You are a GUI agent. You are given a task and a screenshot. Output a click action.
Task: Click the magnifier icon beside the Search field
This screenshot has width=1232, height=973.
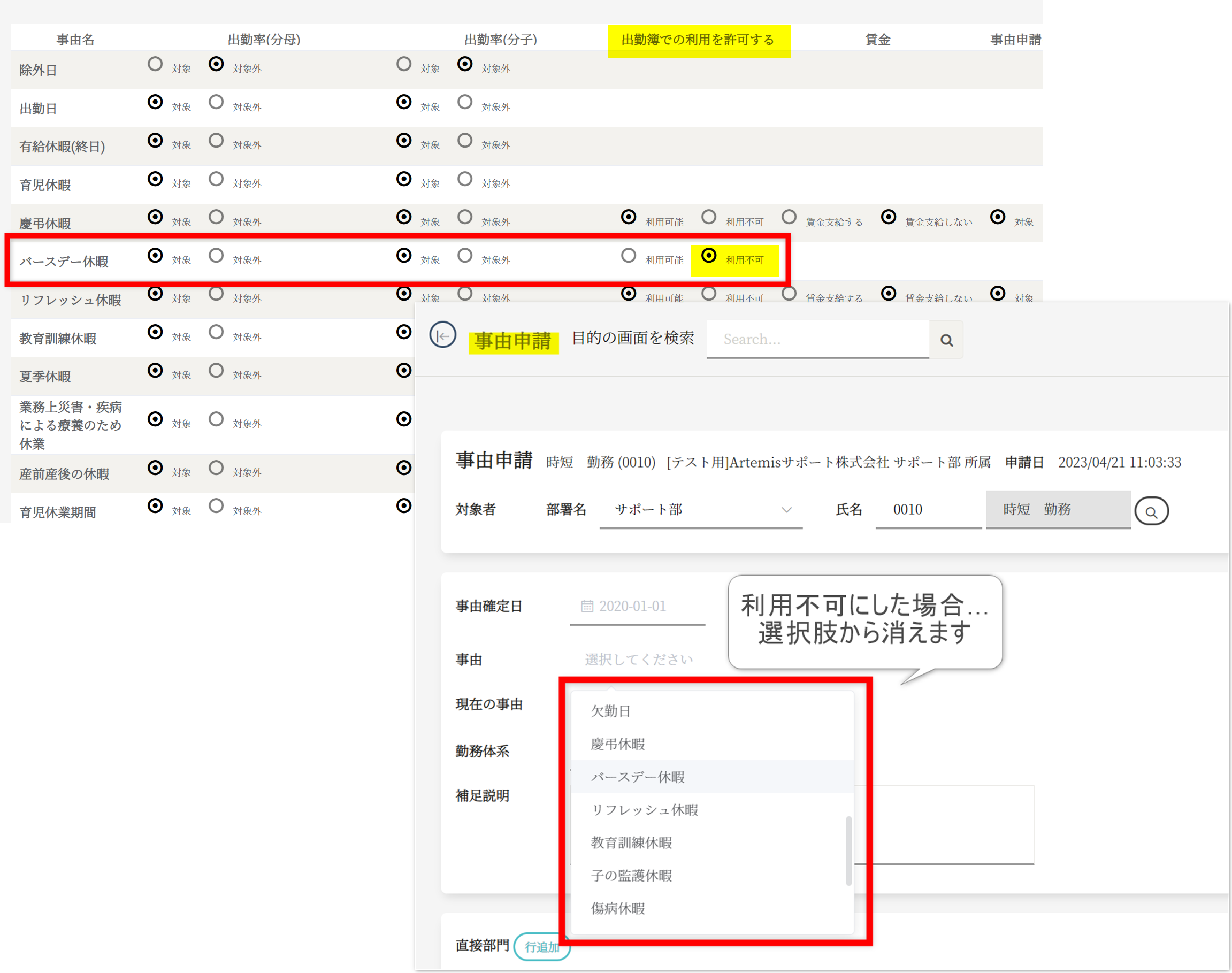coord(946,340)
